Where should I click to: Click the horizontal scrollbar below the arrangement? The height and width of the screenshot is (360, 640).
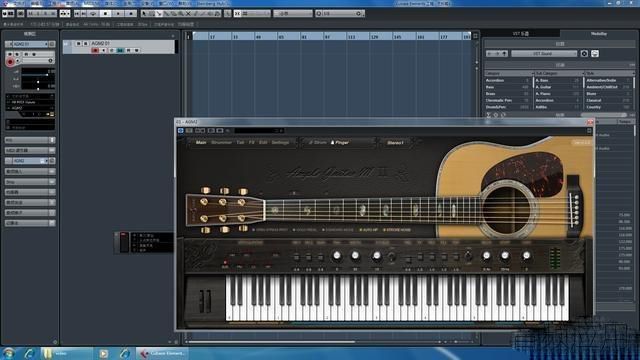click(x=271, y=342)
